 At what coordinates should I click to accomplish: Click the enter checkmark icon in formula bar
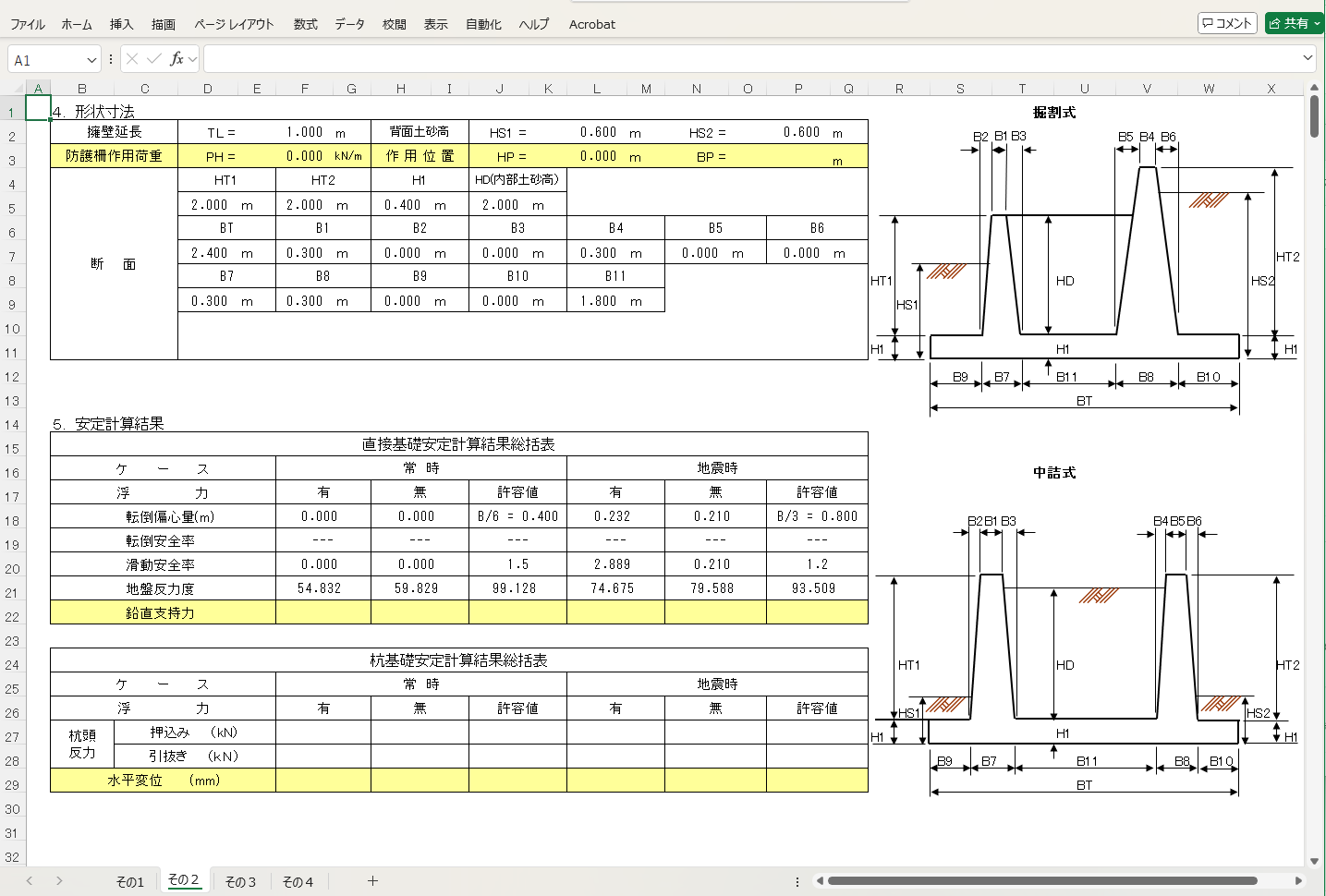pyautogui.click(x=153, y=59)
